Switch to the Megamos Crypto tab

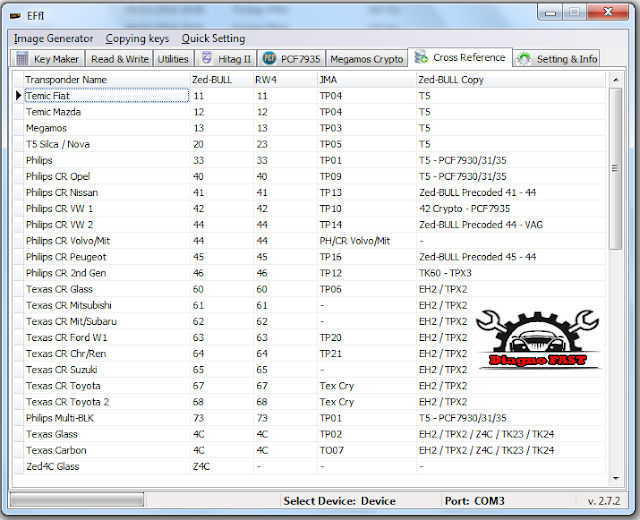coord(367,59)
